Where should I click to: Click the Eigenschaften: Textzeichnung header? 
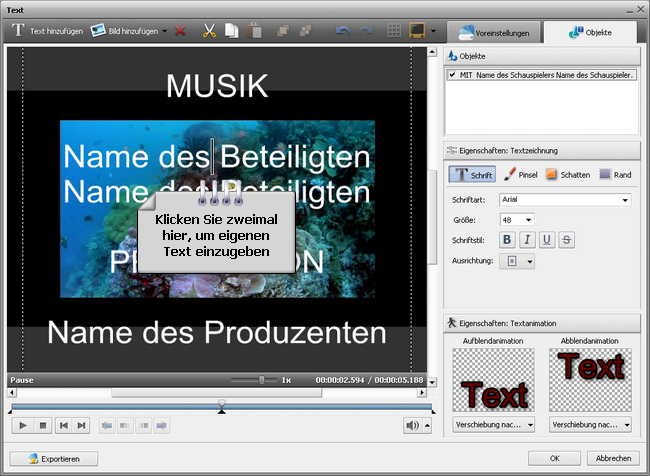[x=542, y=151]
